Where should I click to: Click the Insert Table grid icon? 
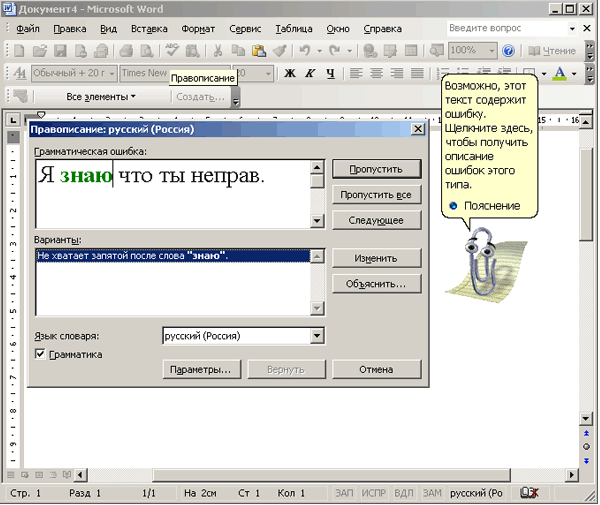[x=411, y=50]
